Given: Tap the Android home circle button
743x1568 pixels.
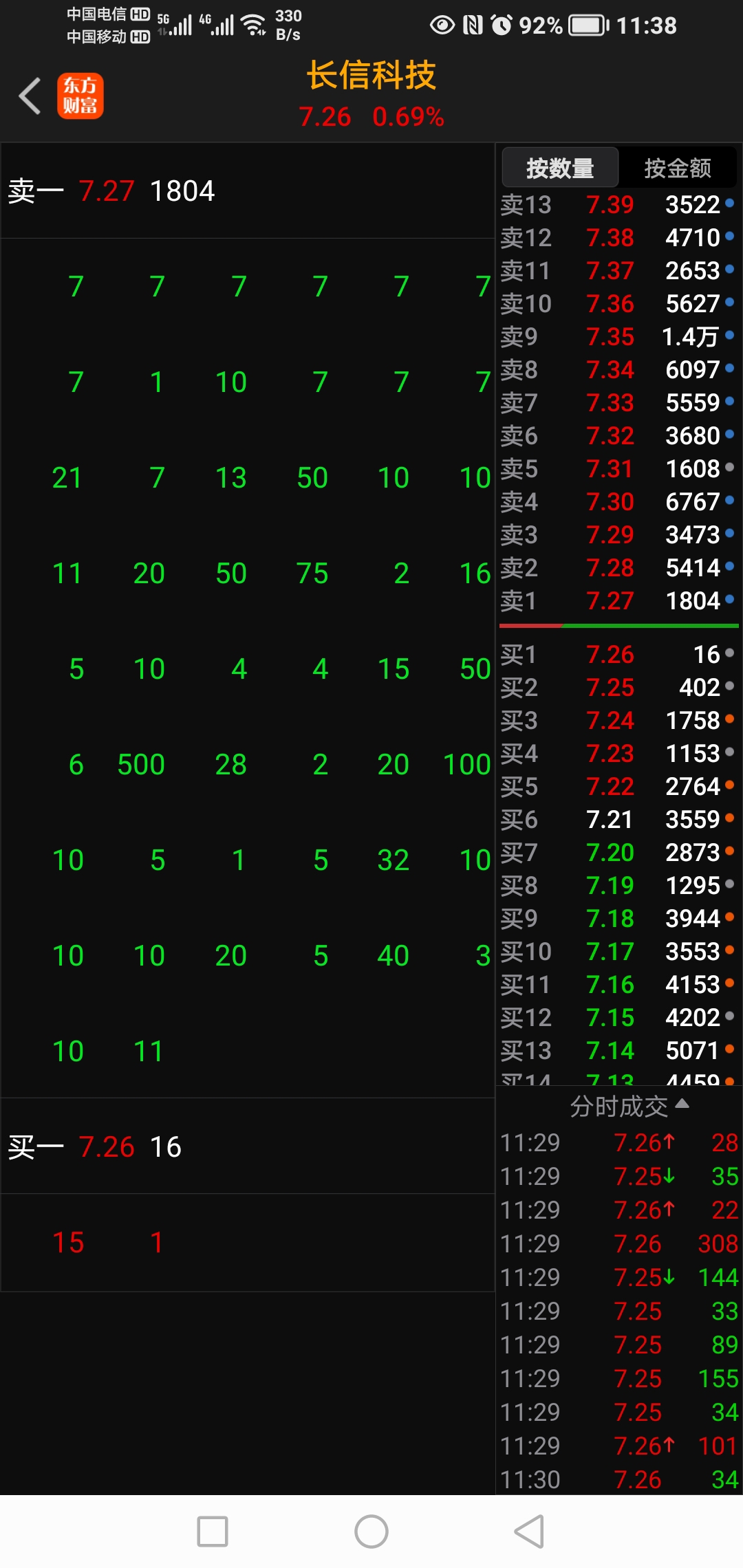Looking at the screenshot, I should click(371, 1532).
